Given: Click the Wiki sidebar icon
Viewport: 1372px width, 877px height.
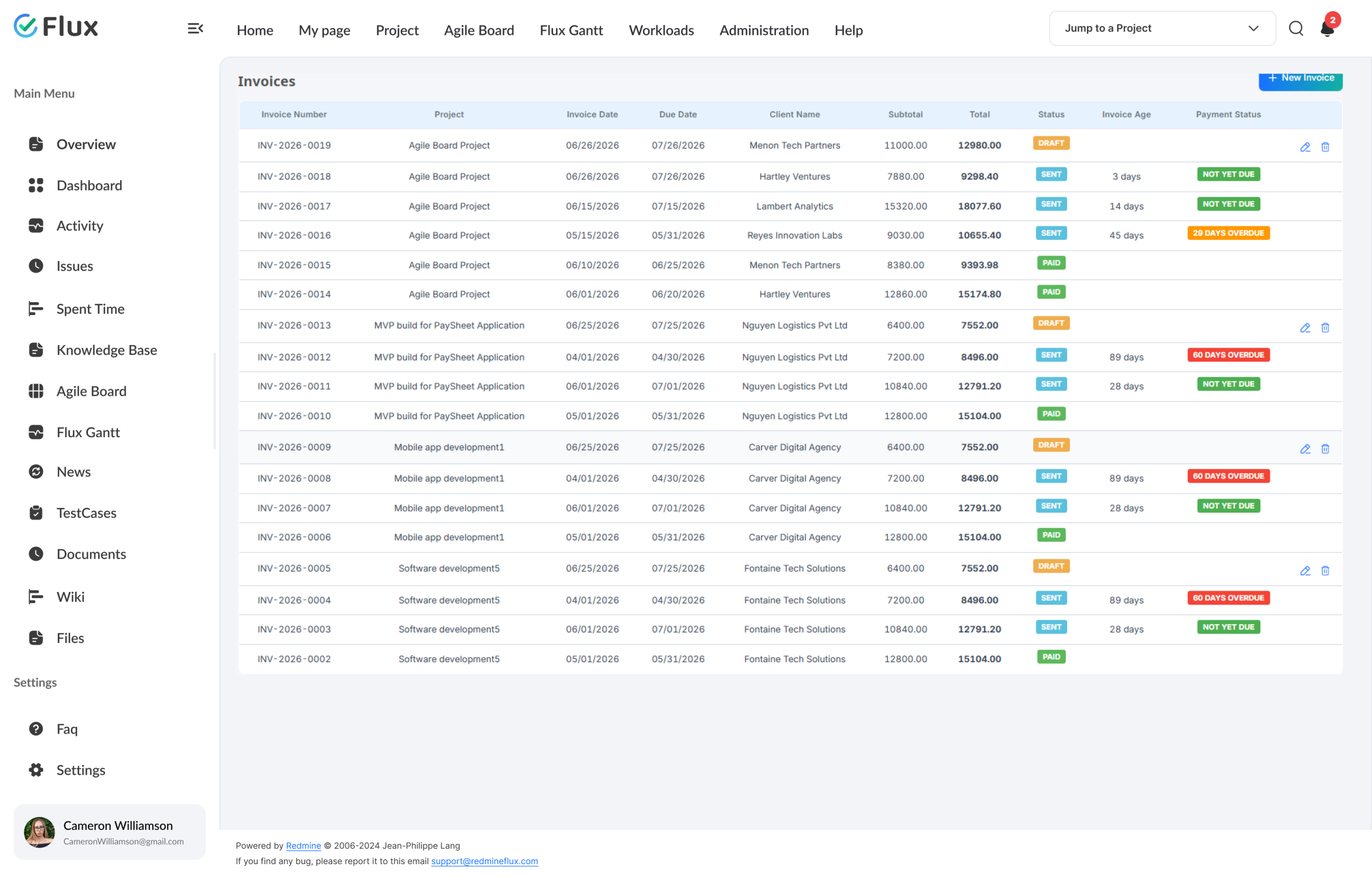Looking at the screenshot, I should click(36, 597).
